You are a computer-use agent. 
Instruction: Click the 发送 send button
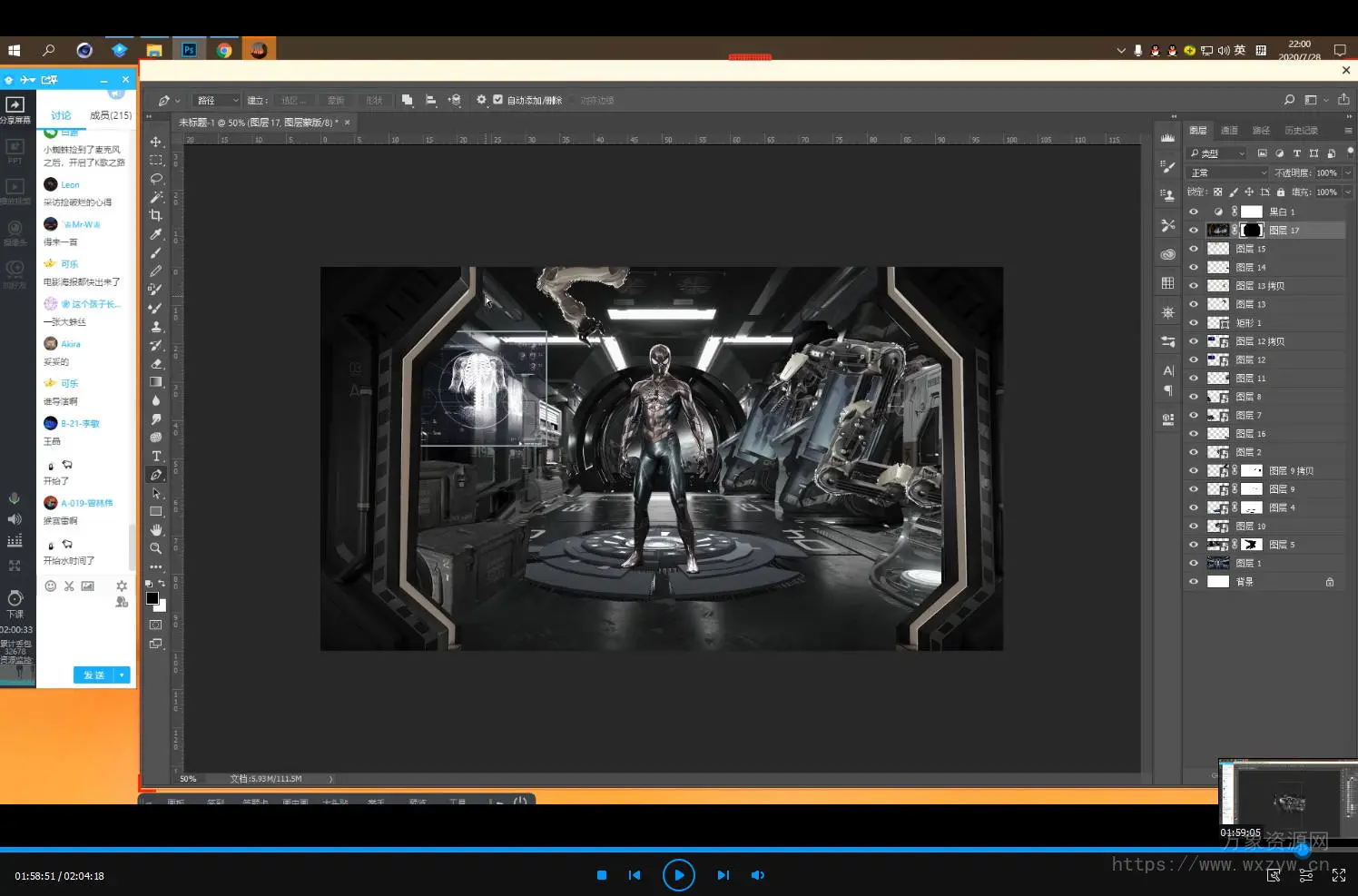tap(93, 675)
